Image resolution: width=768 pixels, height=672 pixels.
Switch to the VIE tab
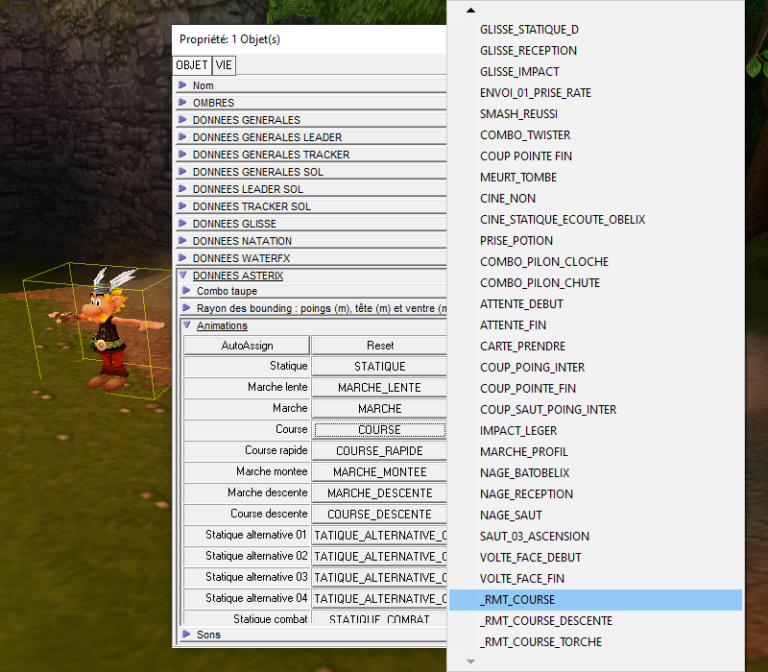pos(223,65)
